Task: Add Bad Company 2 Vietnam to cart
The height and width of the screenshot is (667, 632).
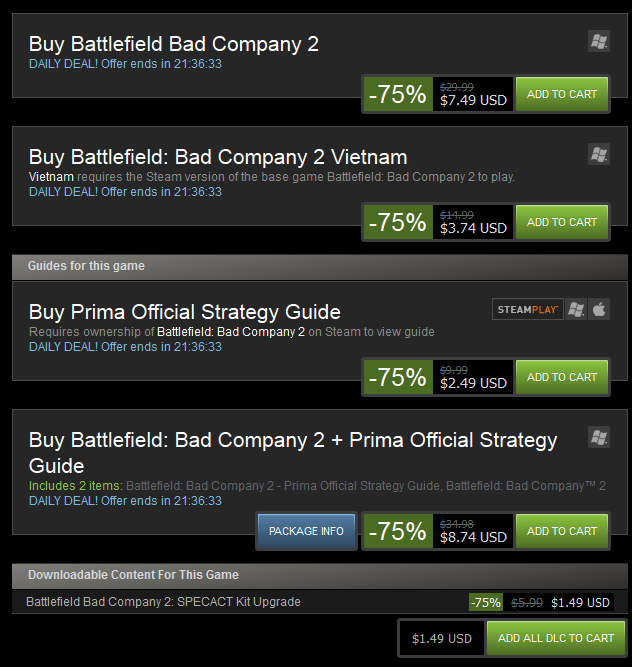Action: click(x=562, y=222)
